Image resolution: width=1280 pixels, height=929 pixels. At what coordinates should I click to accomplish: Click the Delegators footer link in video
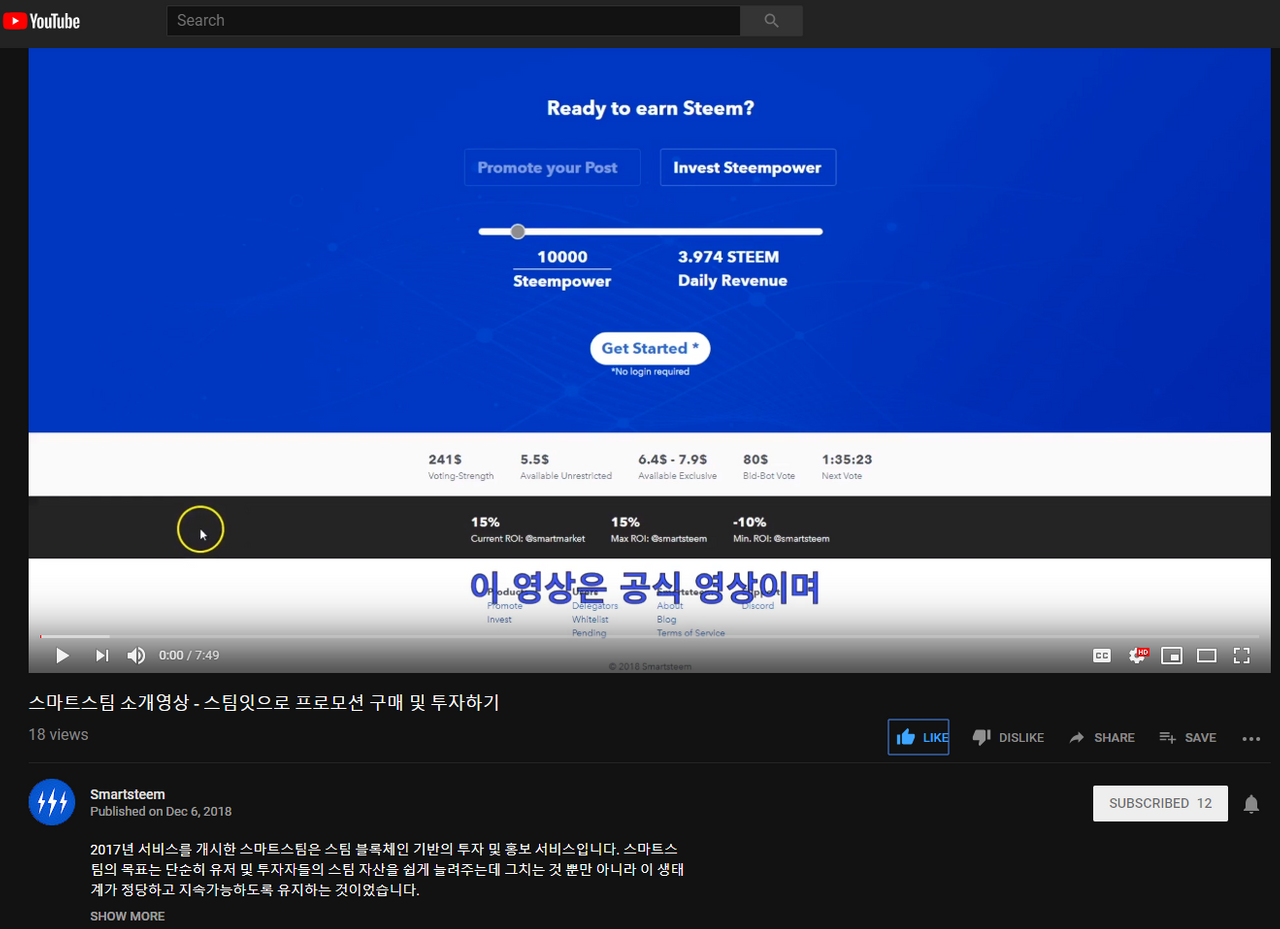(595, 606)
